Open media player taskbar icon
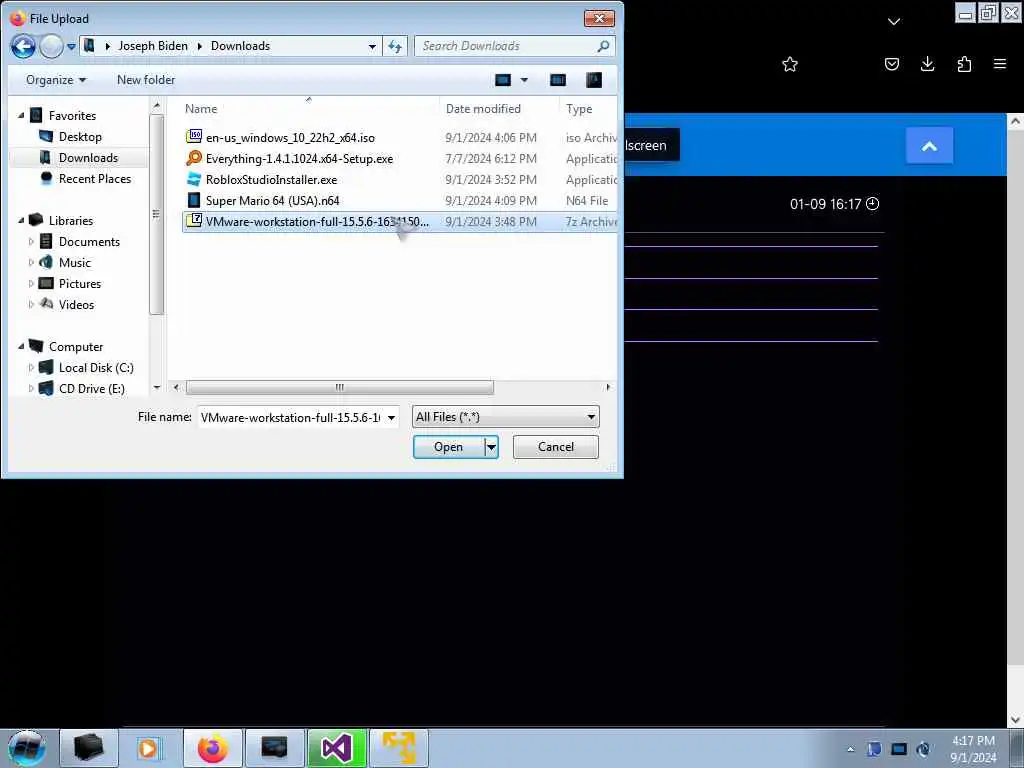 click(x=149, y=748)
